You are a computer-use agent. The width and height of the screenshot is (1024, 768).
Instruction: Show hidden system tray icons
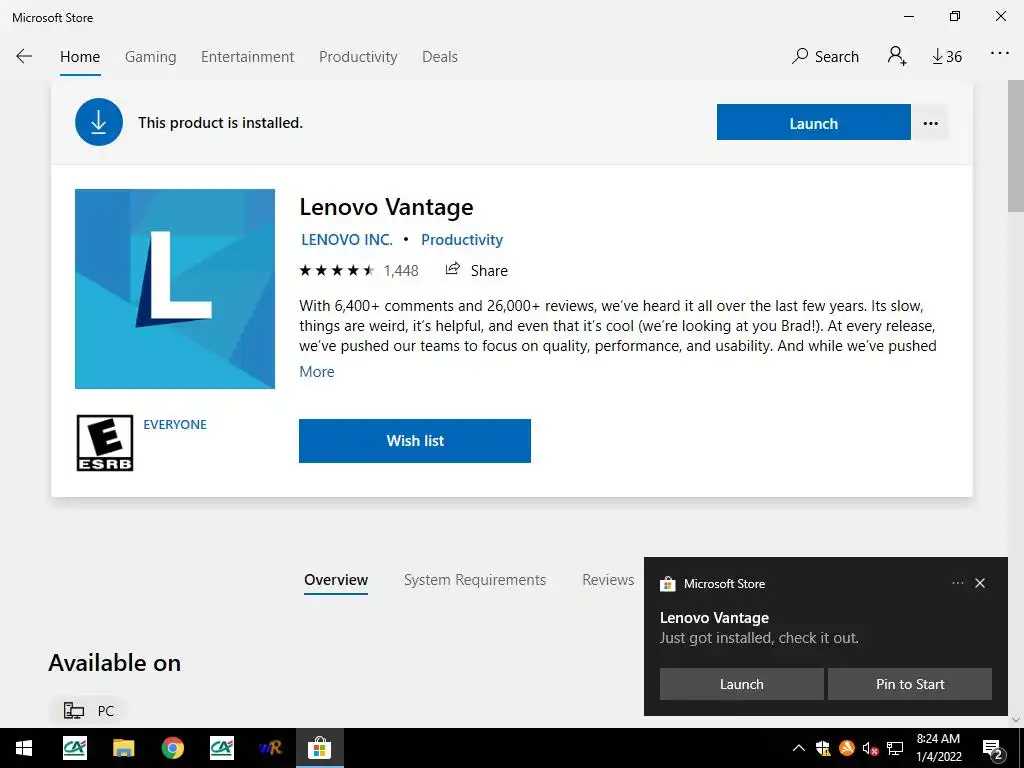pyautogui.click(x=798, y=748)
